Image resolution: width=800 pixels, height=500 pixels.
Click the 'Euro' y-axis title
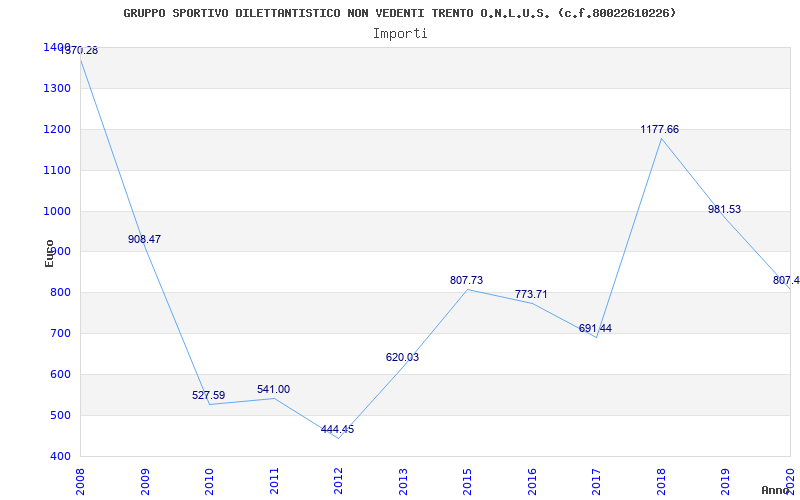pyautogui.click(x=49, y=253)
